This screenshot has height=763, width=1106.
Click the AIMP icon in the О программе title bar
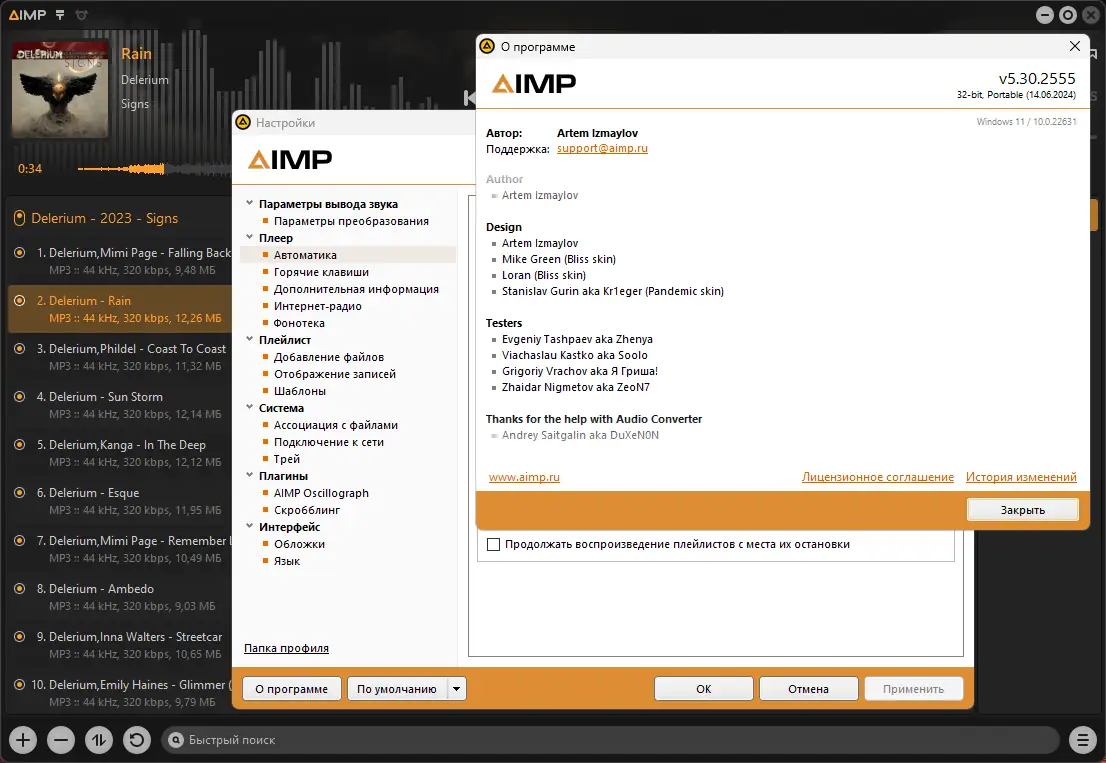[487, 47]
